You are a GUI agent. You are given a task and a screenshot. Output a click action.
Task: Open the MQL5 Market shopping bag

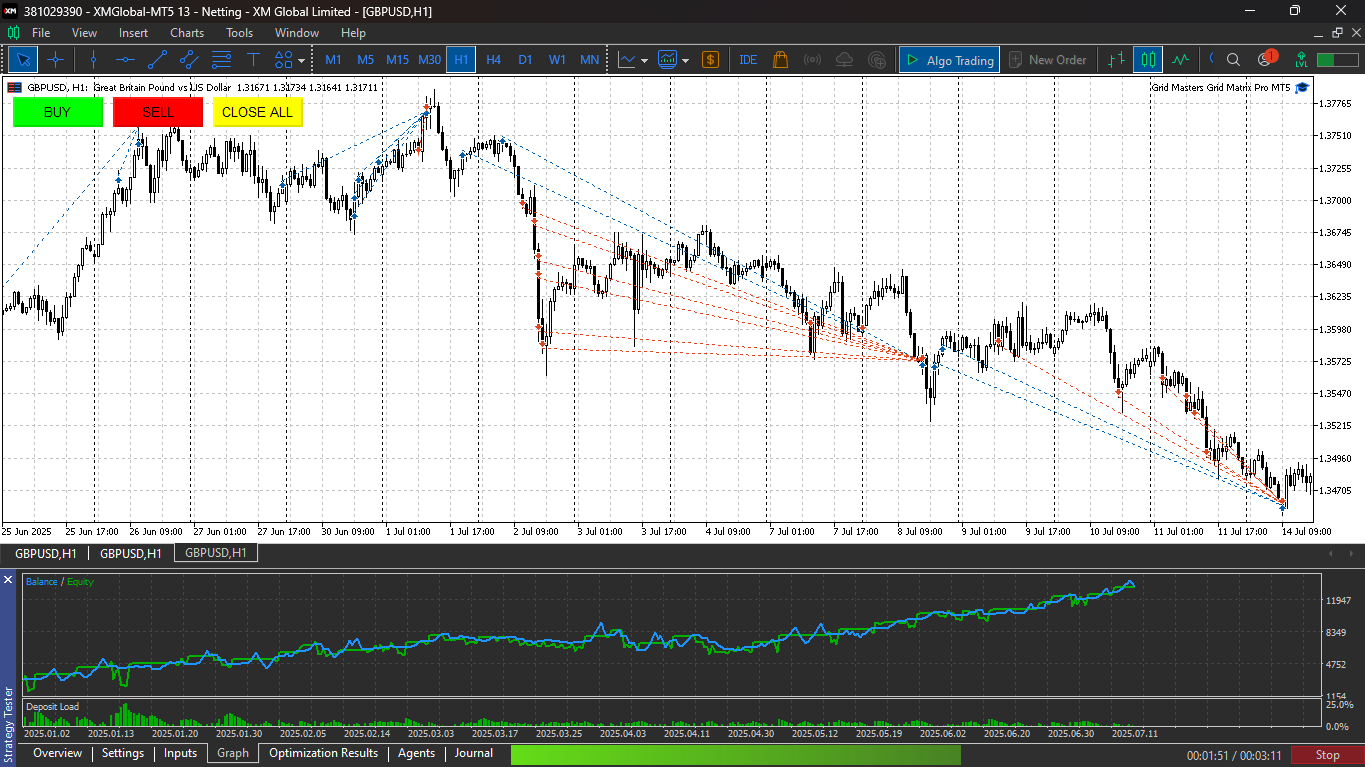coord(780,60)
